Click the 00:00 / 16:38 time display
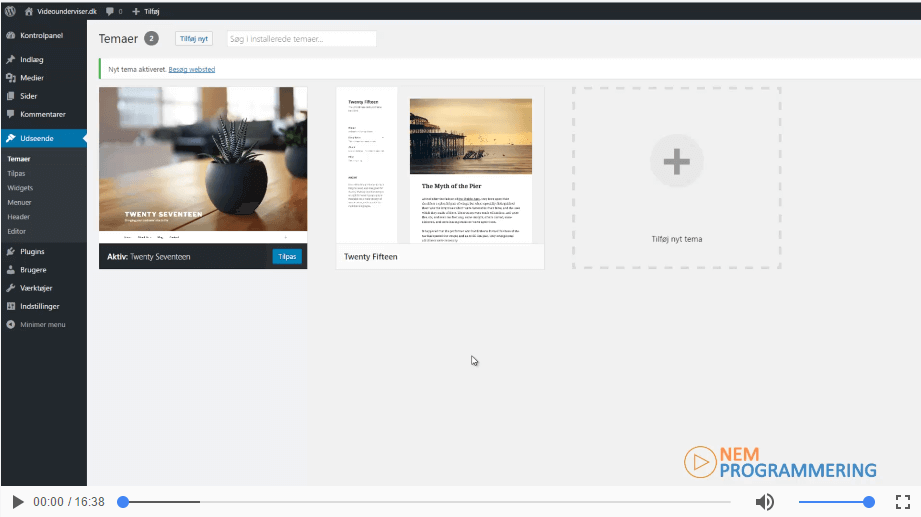The image size is (921, 517). pyautogui.click(x=69, y=502)
